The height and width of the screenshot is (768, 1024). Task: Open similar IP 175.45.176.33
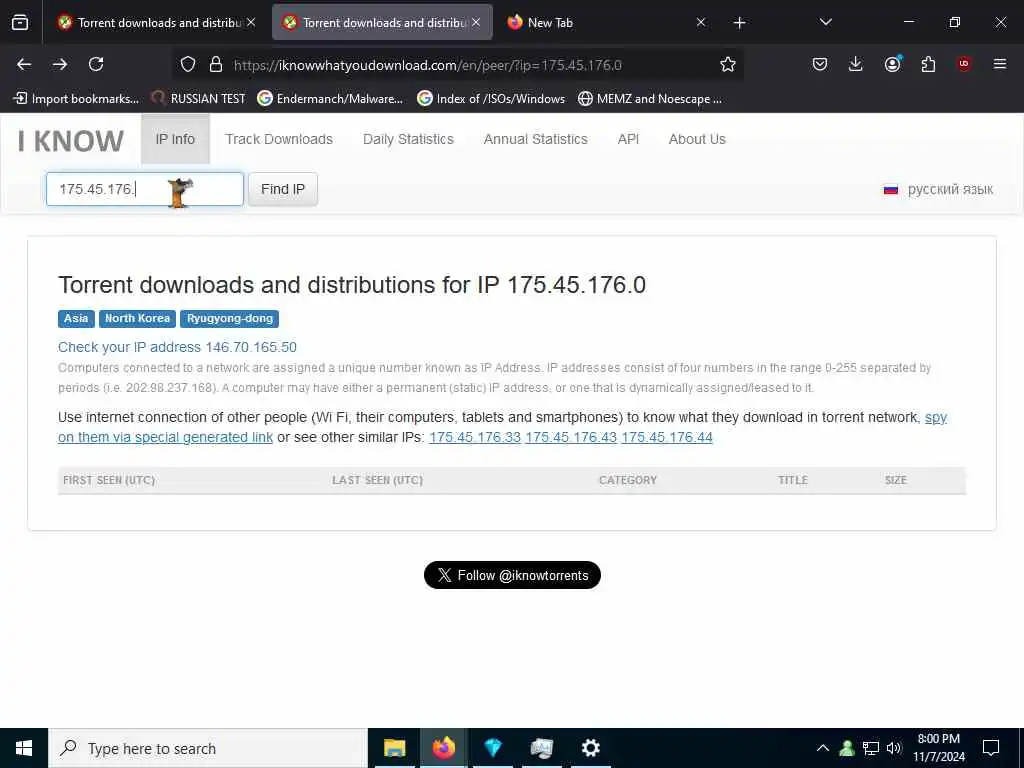click(x=475, y=438)
